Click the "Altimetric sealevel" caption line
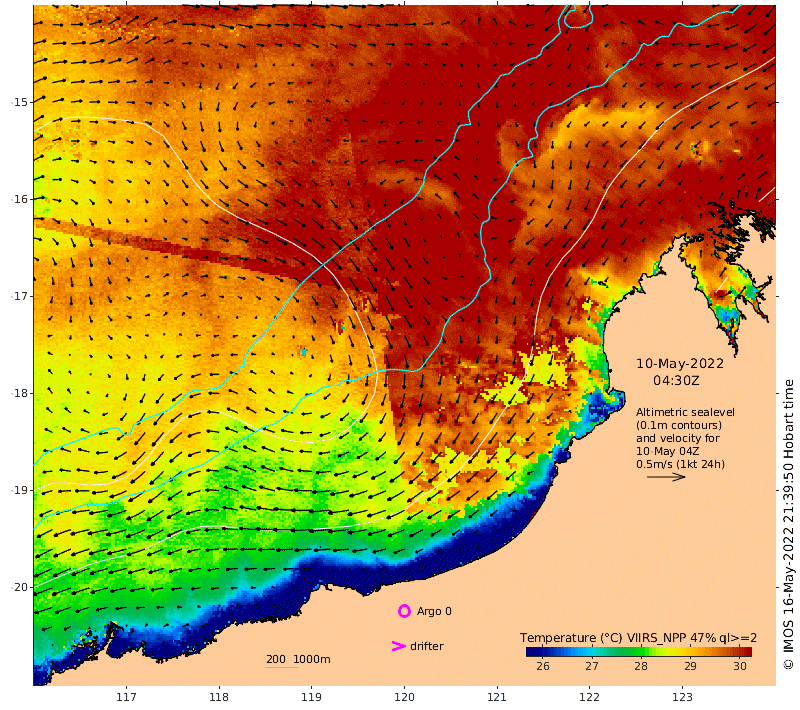This screenshot has width=800, height=710. point(685,412)
